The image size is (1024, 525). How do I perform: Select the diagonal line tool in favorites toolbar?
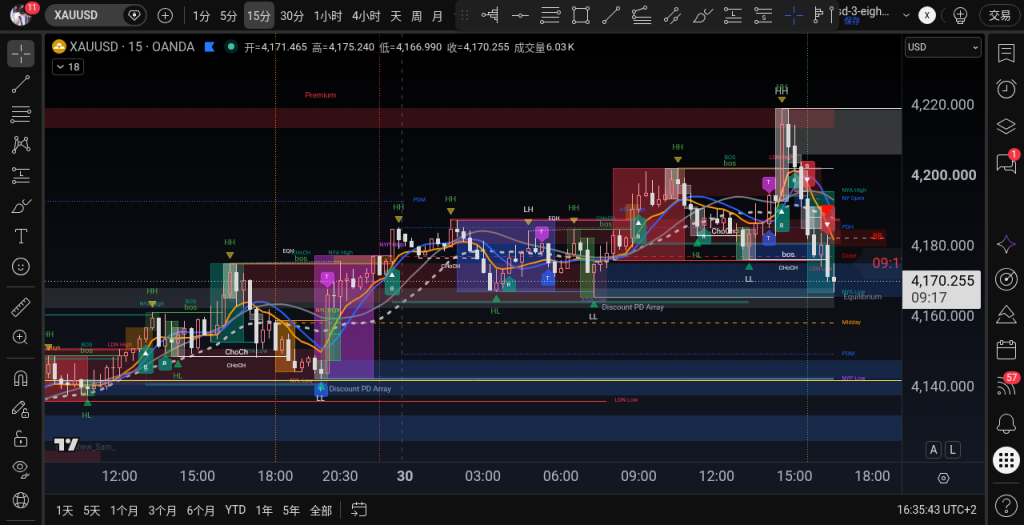611,15
